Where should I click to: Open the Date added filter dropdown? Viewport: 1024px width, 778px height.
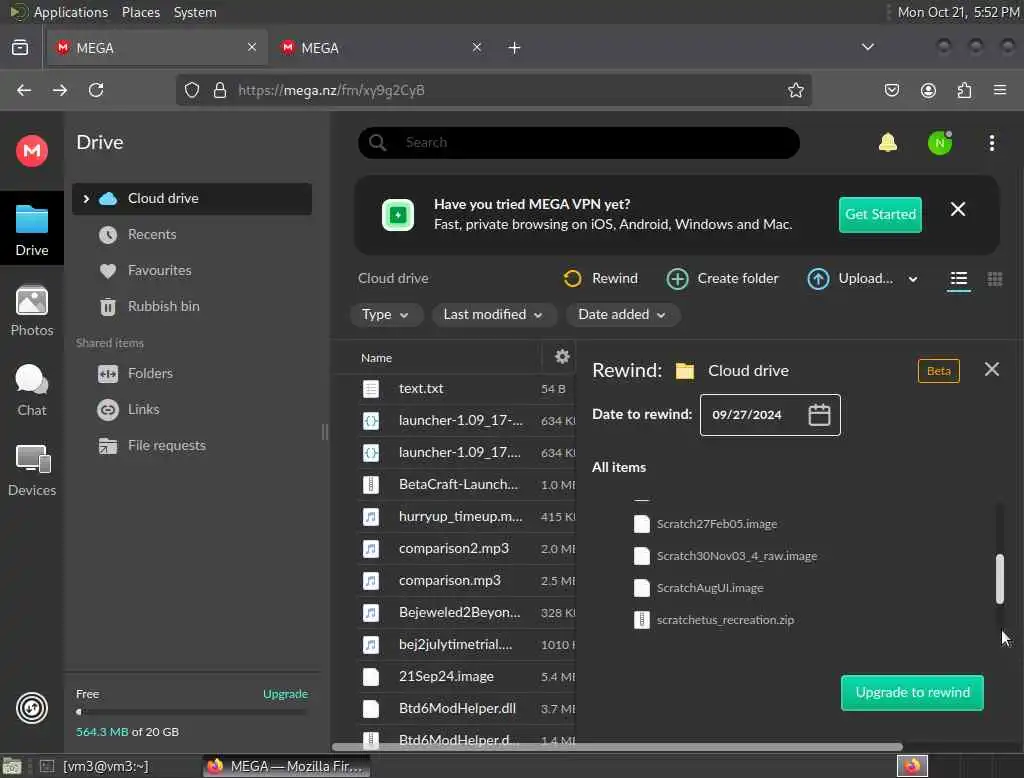pyautogui.click(x=622, y=315)
